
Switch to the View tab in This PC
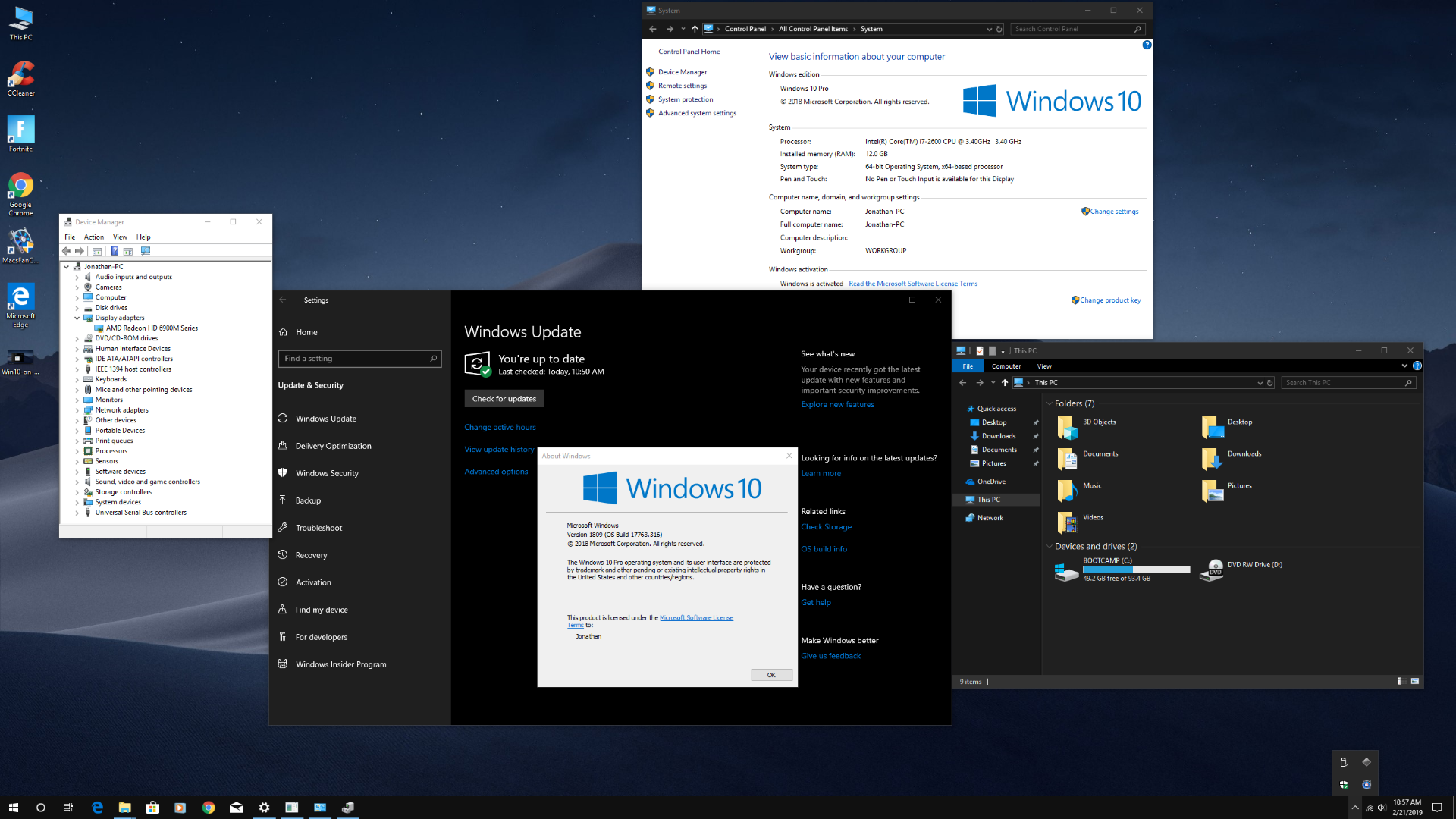click(1044, 366)
